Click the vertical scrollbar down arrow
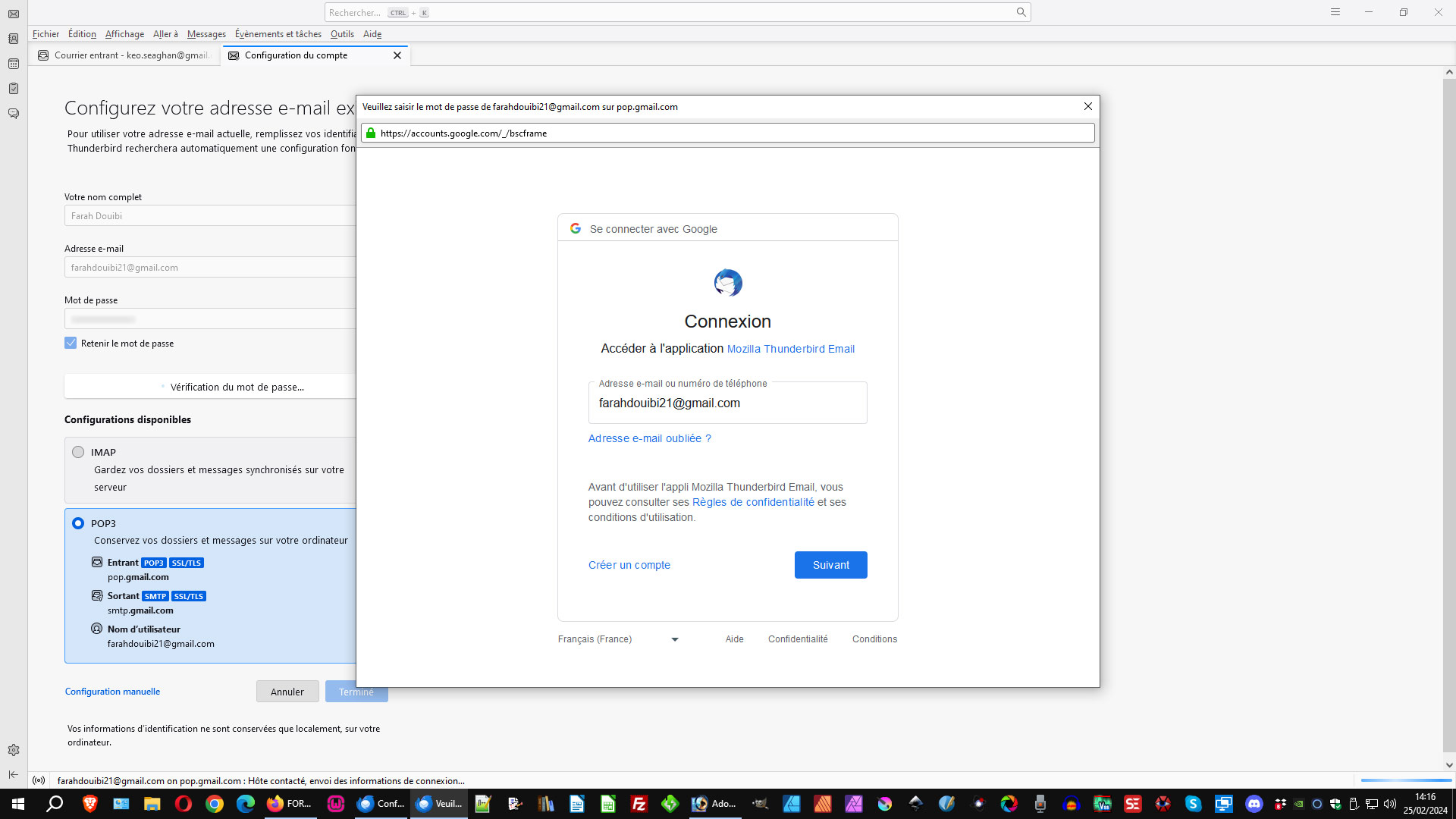The image size is (1456, 819). tap(1449, 765)
